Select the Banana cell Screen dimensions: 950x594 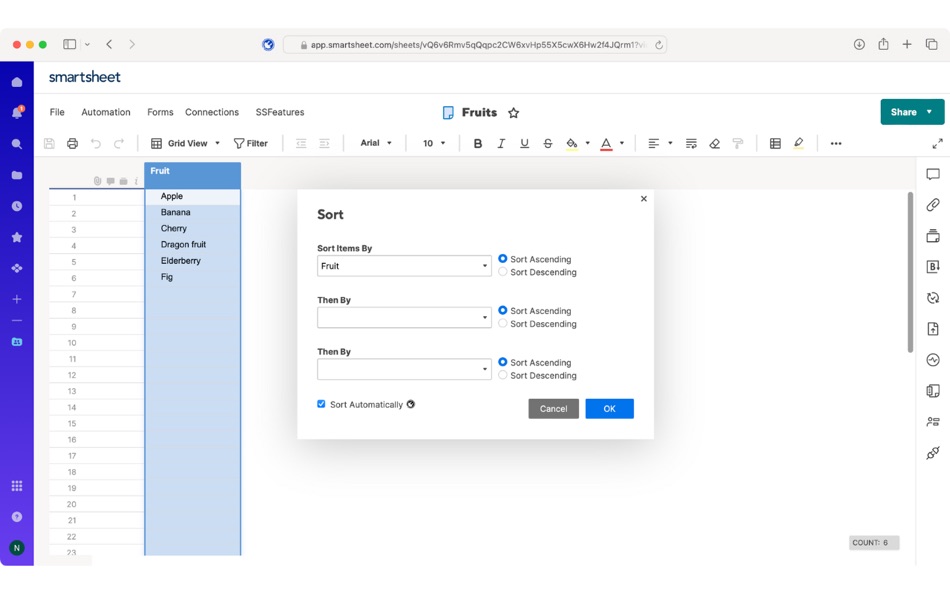193,213
